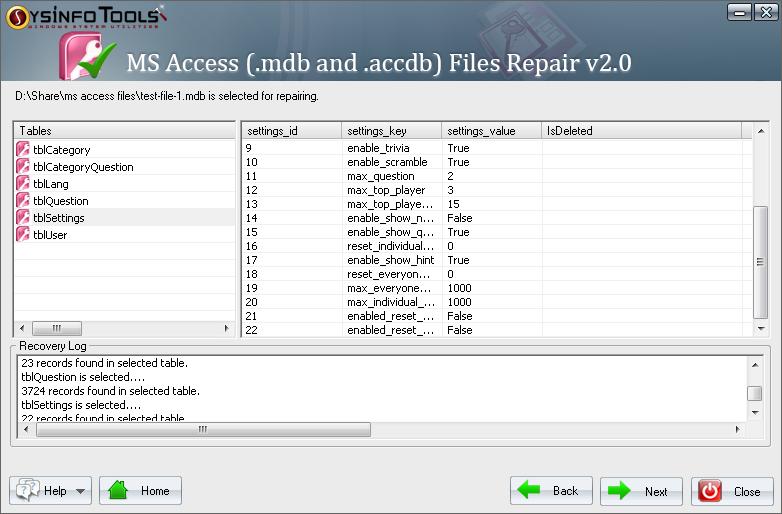The image size is (782, 514).
Task: Click the tblUser table icon
Action: (23, 235)
